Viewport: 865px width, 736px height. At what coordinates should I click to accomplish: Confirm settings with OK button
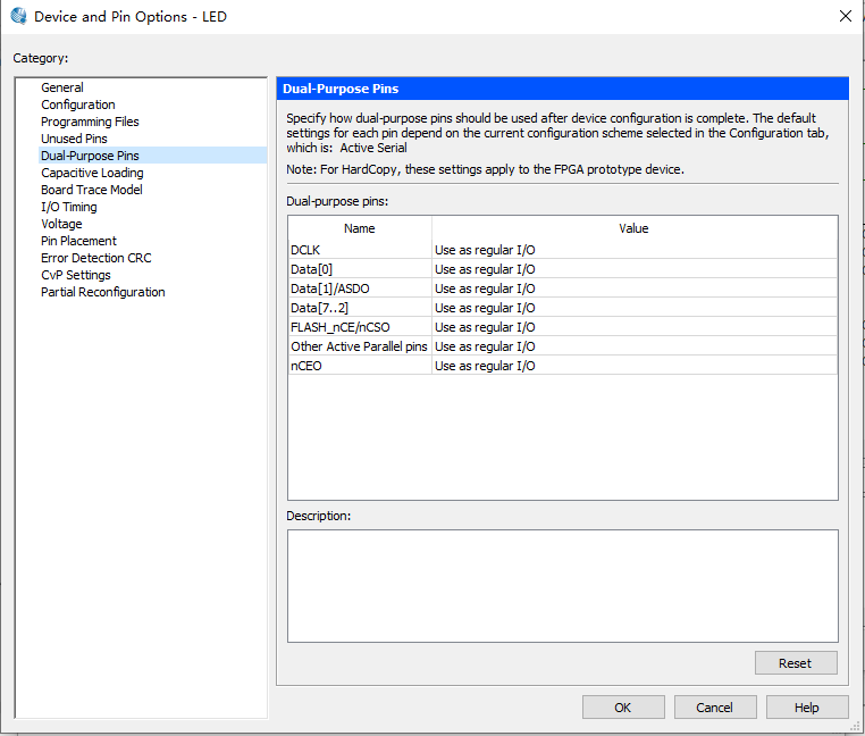(623, 707)
